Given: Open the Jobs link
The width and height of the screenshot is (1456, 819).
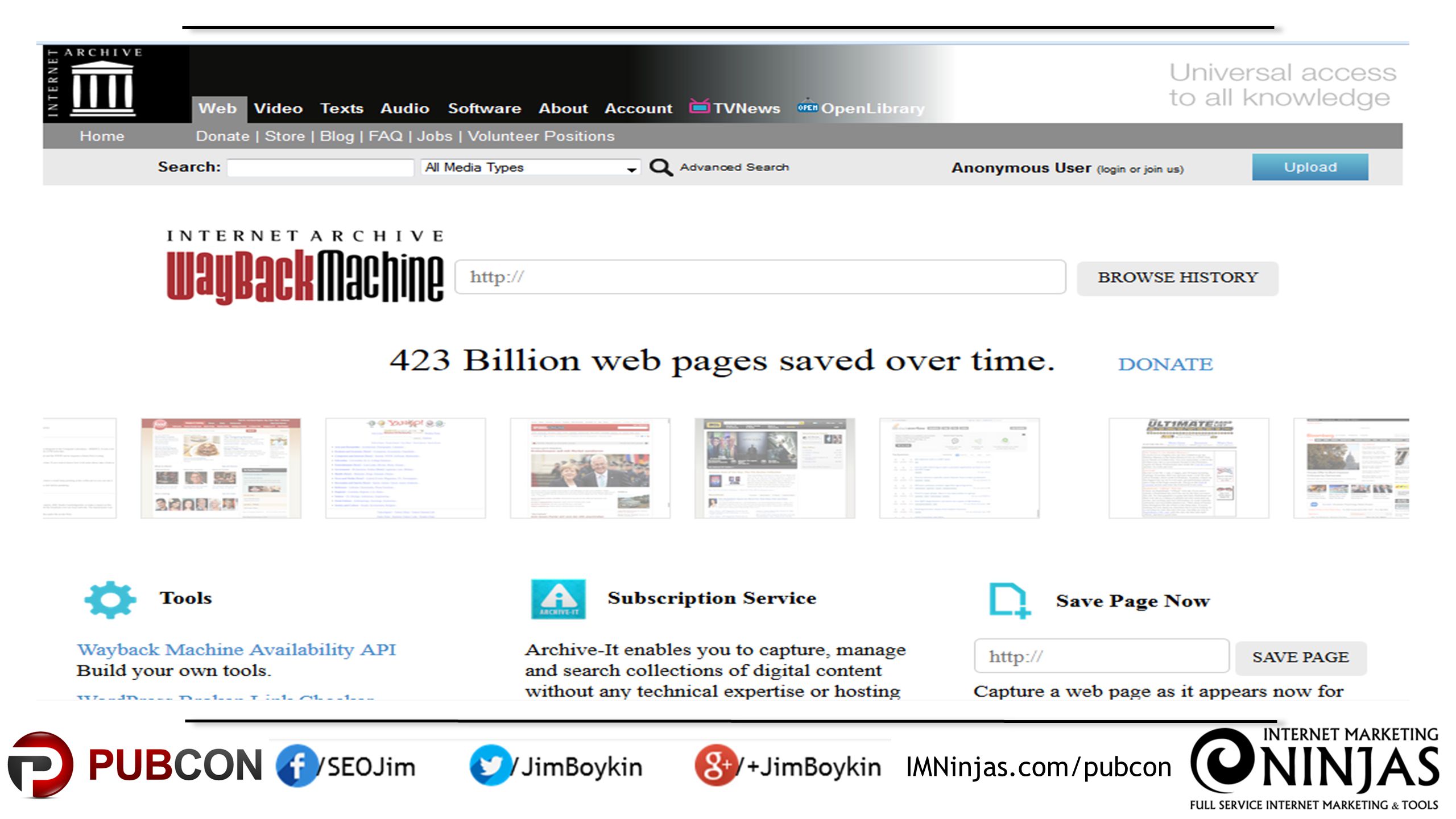Looking at the screenshot, I should point(435,136).
